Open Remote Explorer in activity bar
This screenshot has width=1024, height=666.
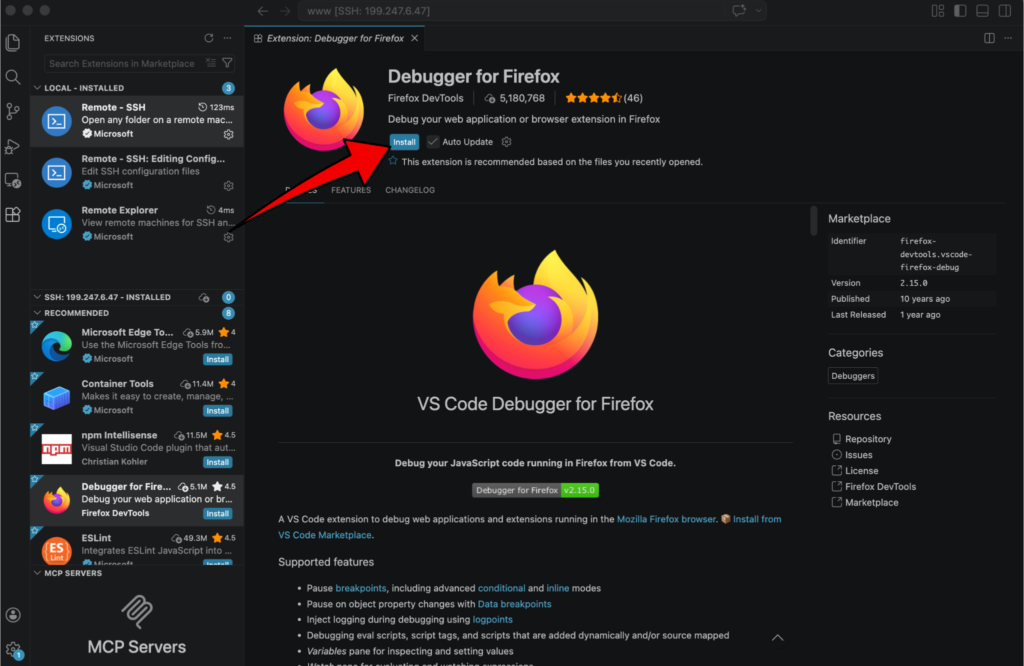[x=13, y=181]
